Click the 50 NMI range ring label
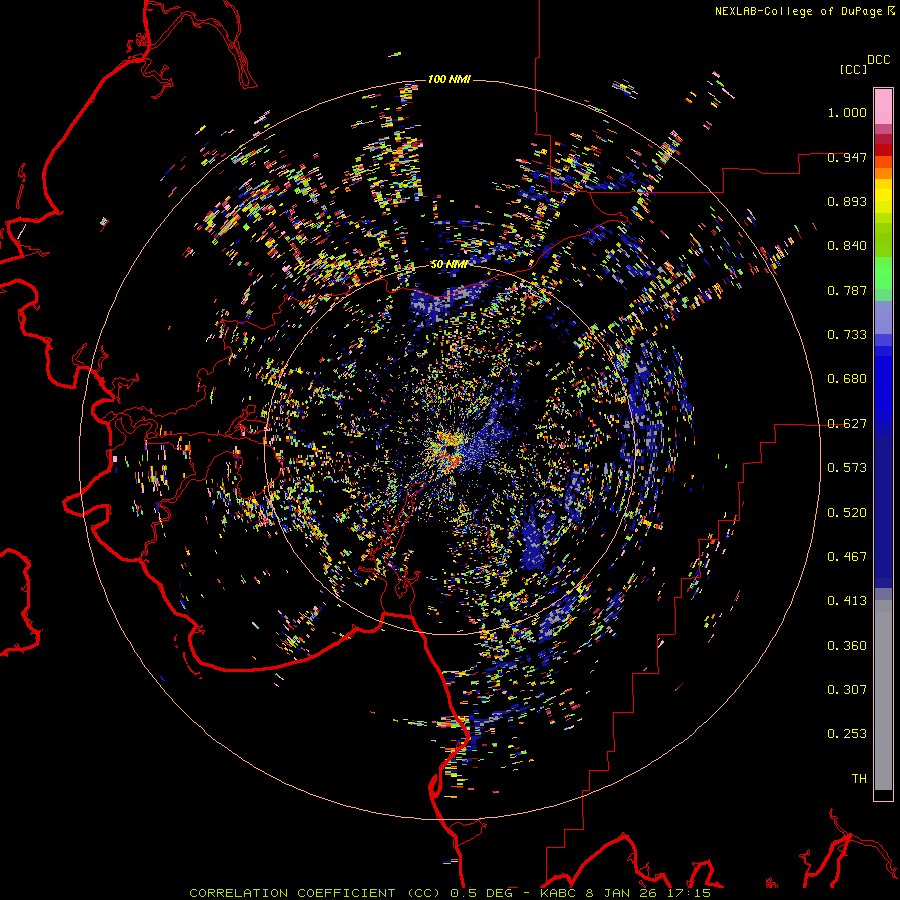 tap(449, 264)
